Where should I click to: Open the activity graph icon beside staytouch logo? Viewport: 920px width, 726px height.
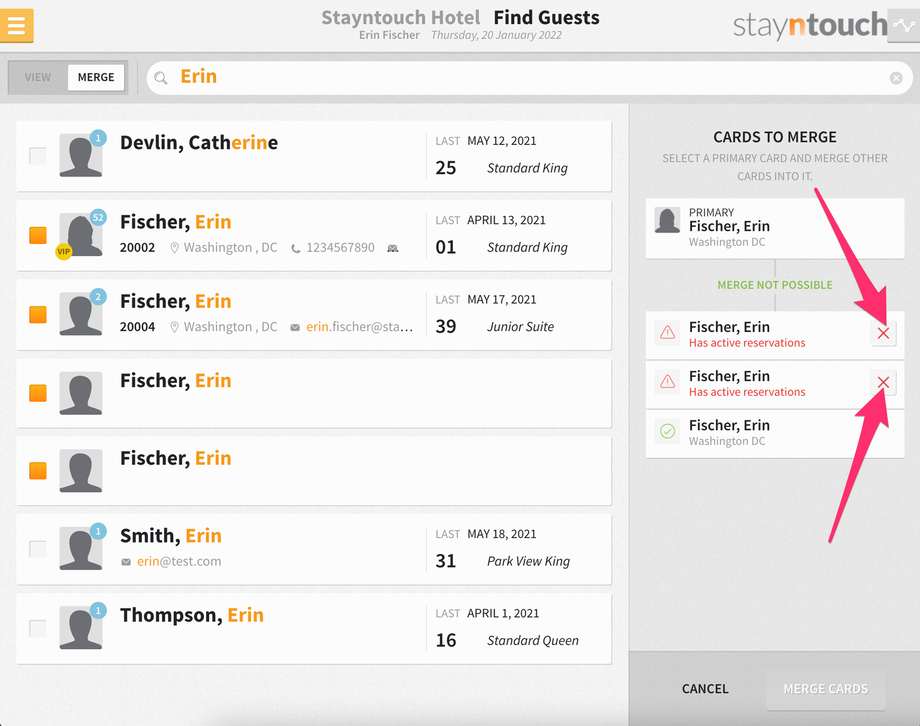pyautogui.click(x=904, y=26)
